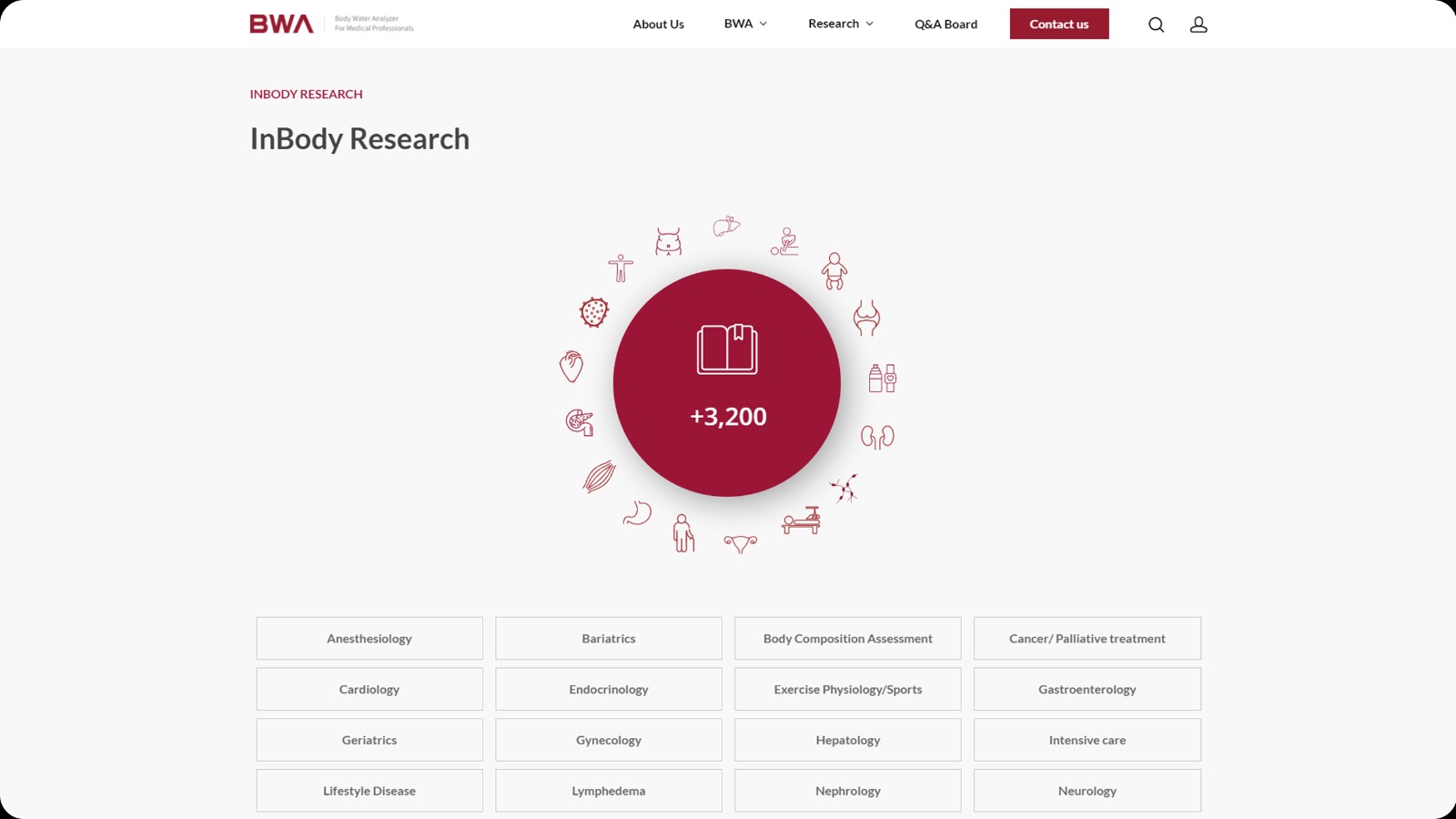Choose the Hepatology category
Screen dimensions: 1456x819
tap(848, 741)
